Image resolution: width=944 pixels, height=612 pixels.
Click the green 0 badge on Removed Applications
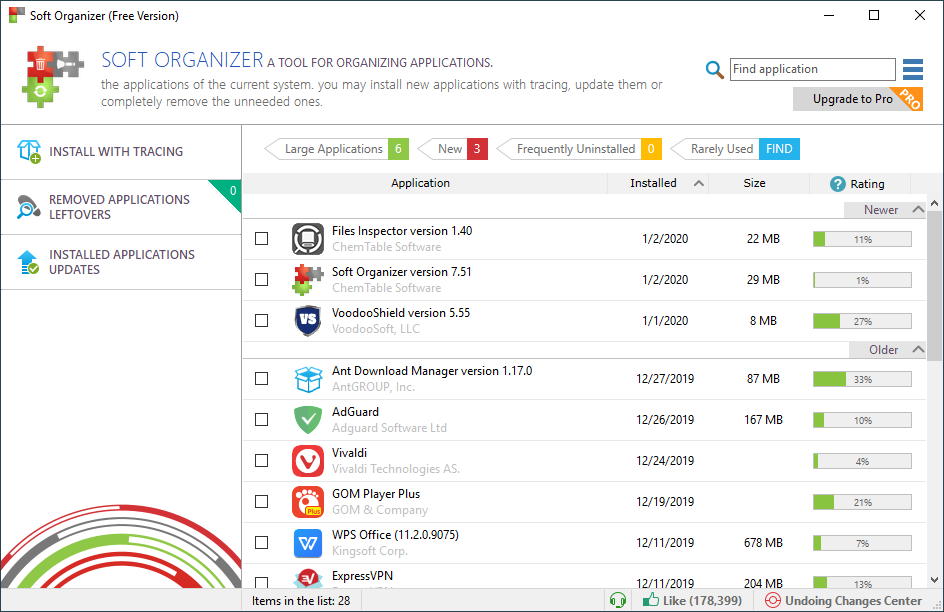tap(232, 191)
